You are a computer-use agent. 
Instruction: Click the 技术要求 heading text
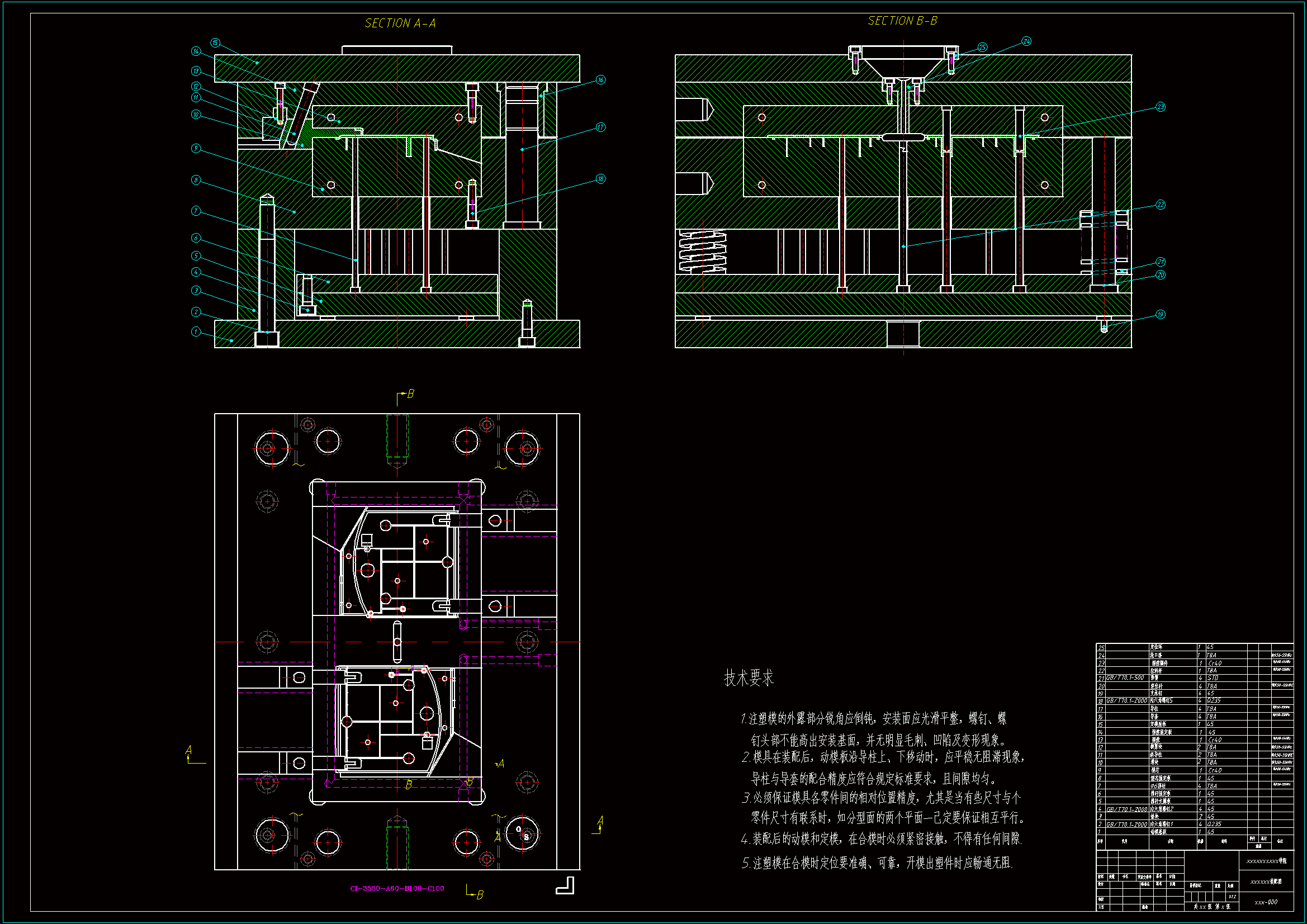[x=748, y=678]
